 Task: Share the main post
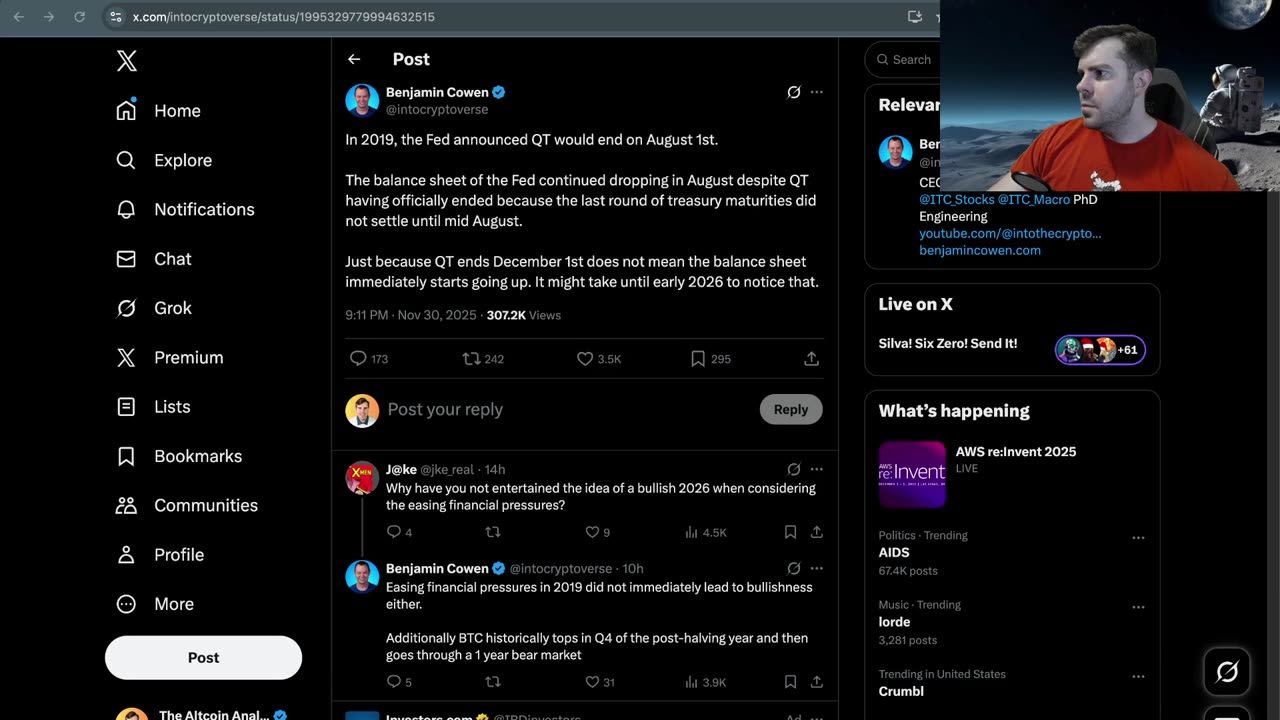(812, 358)
